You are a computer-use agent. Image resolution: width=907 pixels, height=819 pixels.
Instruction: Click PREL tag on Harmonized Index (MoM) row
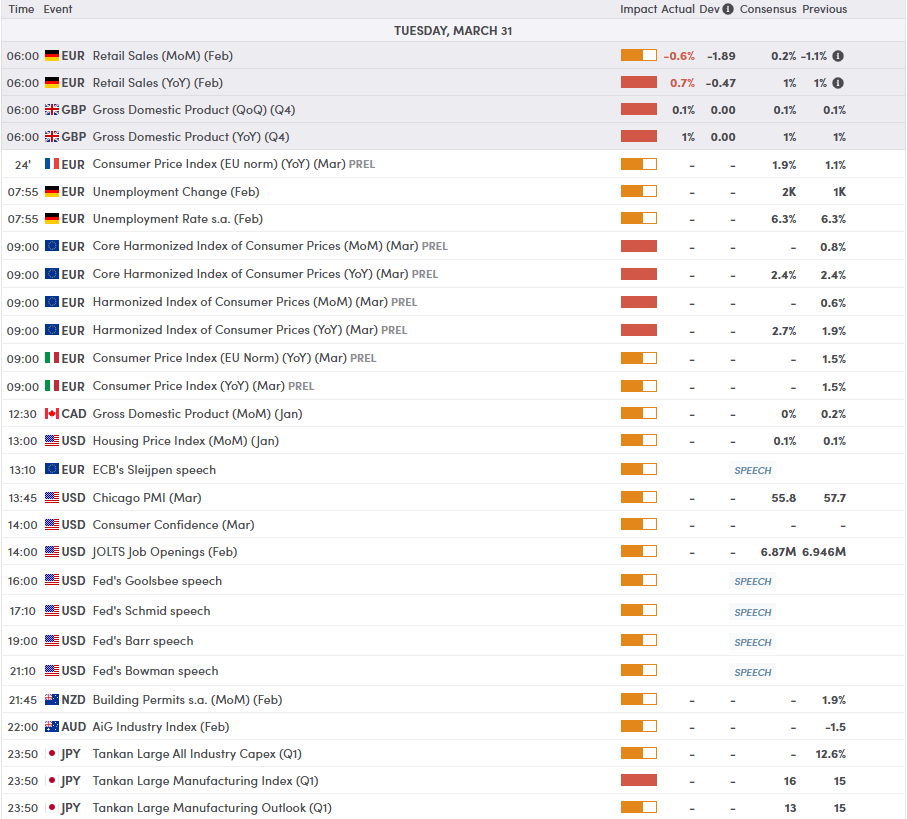coord(404,302)
